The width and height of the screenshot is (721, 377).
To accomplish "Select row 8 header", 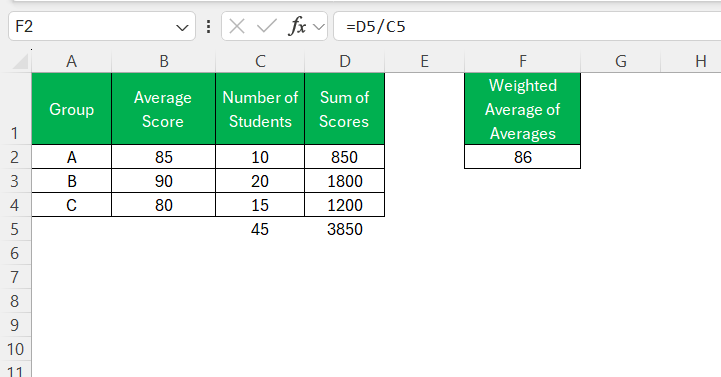I will click(x=16, y=300).
